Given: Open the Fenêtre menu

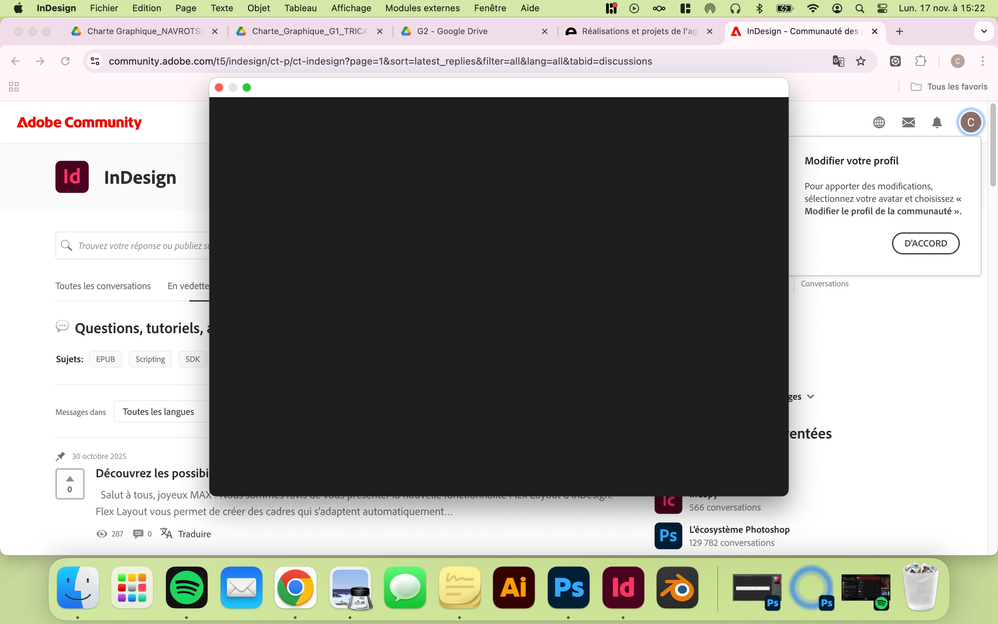Looking at the screenshot, I should click(x=490, y=8).
